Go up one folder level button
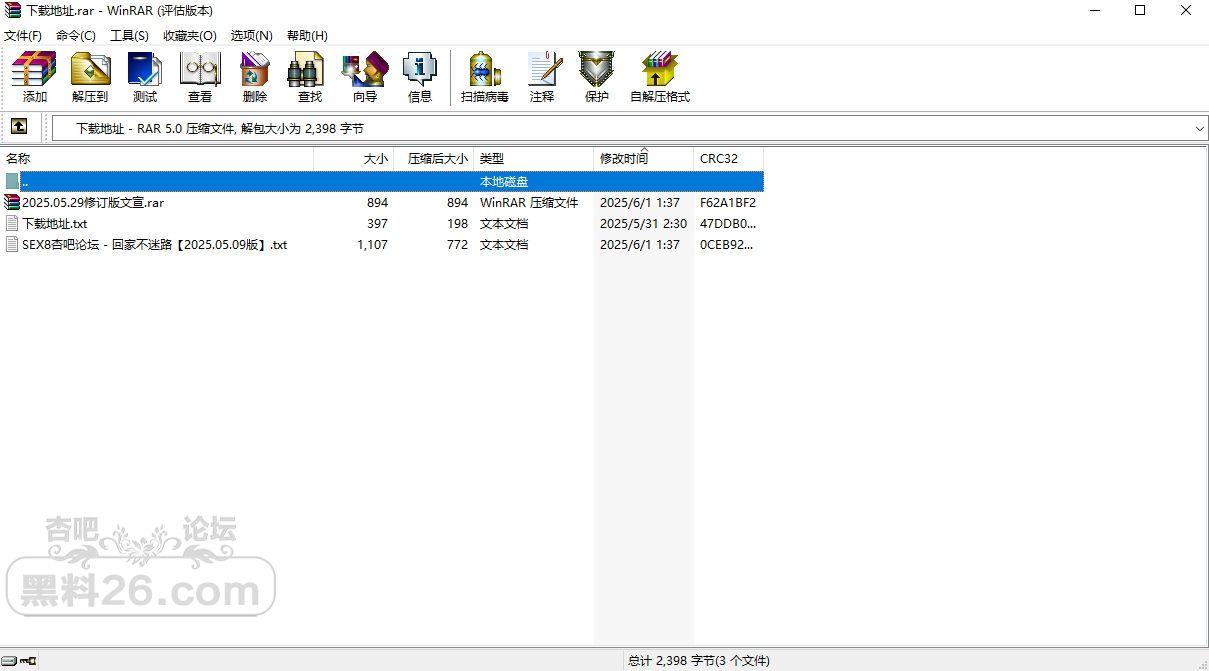Viewport: 1209px width, 671px height. coord(19,127)
